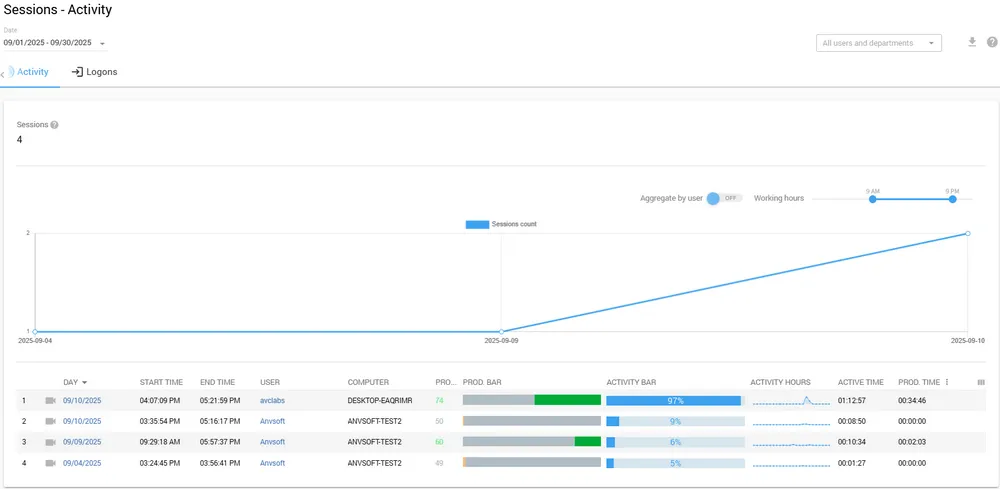Toggle Aggregate by user switch
Viewport: 1000px width, 489px height.
point(722,198)
